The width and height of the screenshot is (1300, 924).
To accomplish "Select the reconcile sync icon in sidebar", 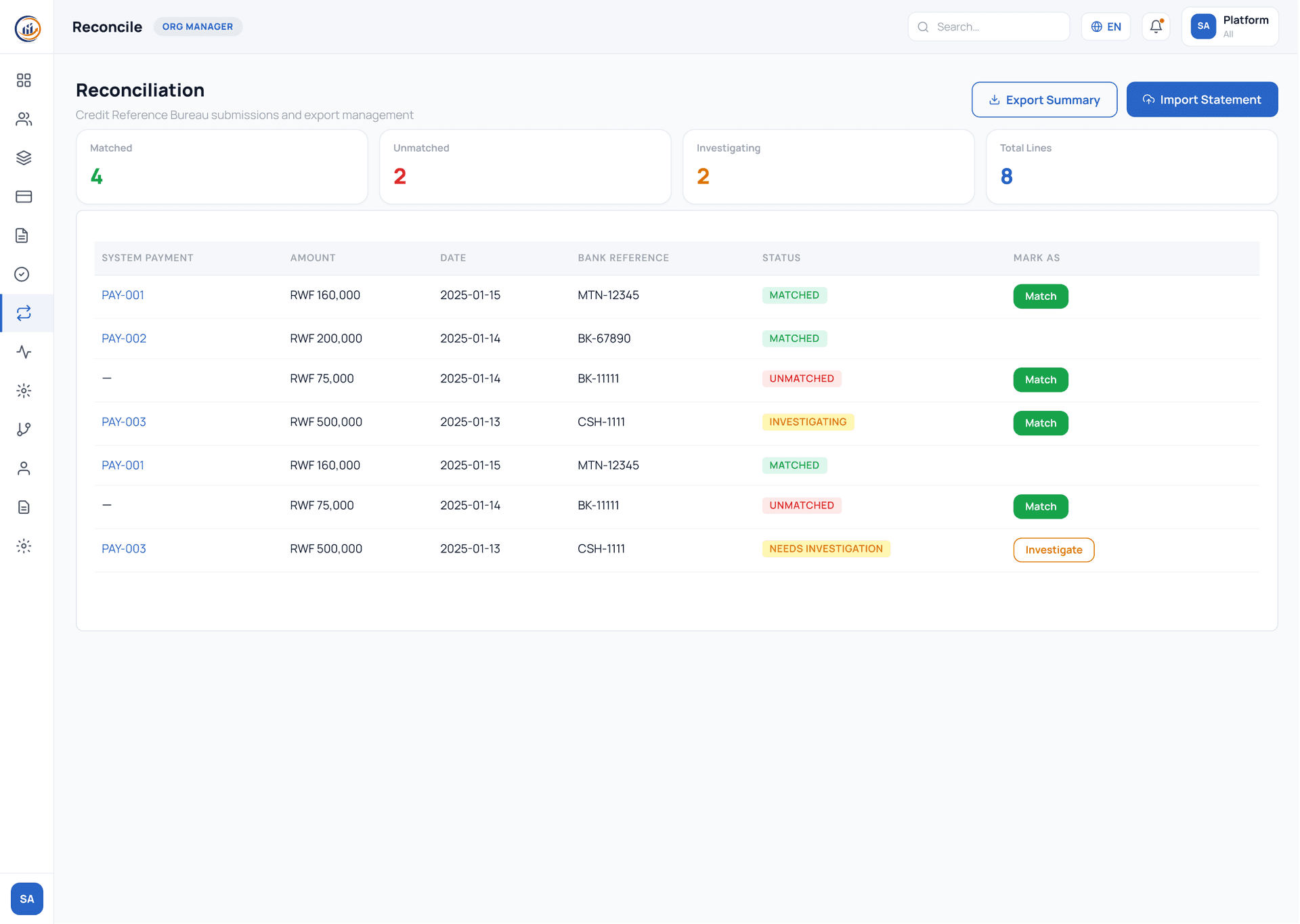I will coord(24,313).
